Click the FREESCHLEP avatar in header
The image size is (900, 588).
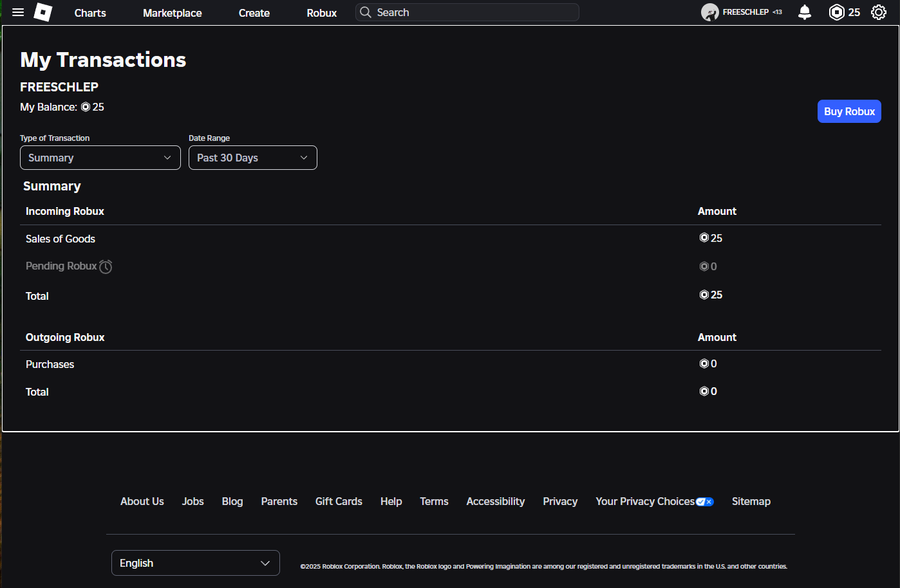[709, 12]
